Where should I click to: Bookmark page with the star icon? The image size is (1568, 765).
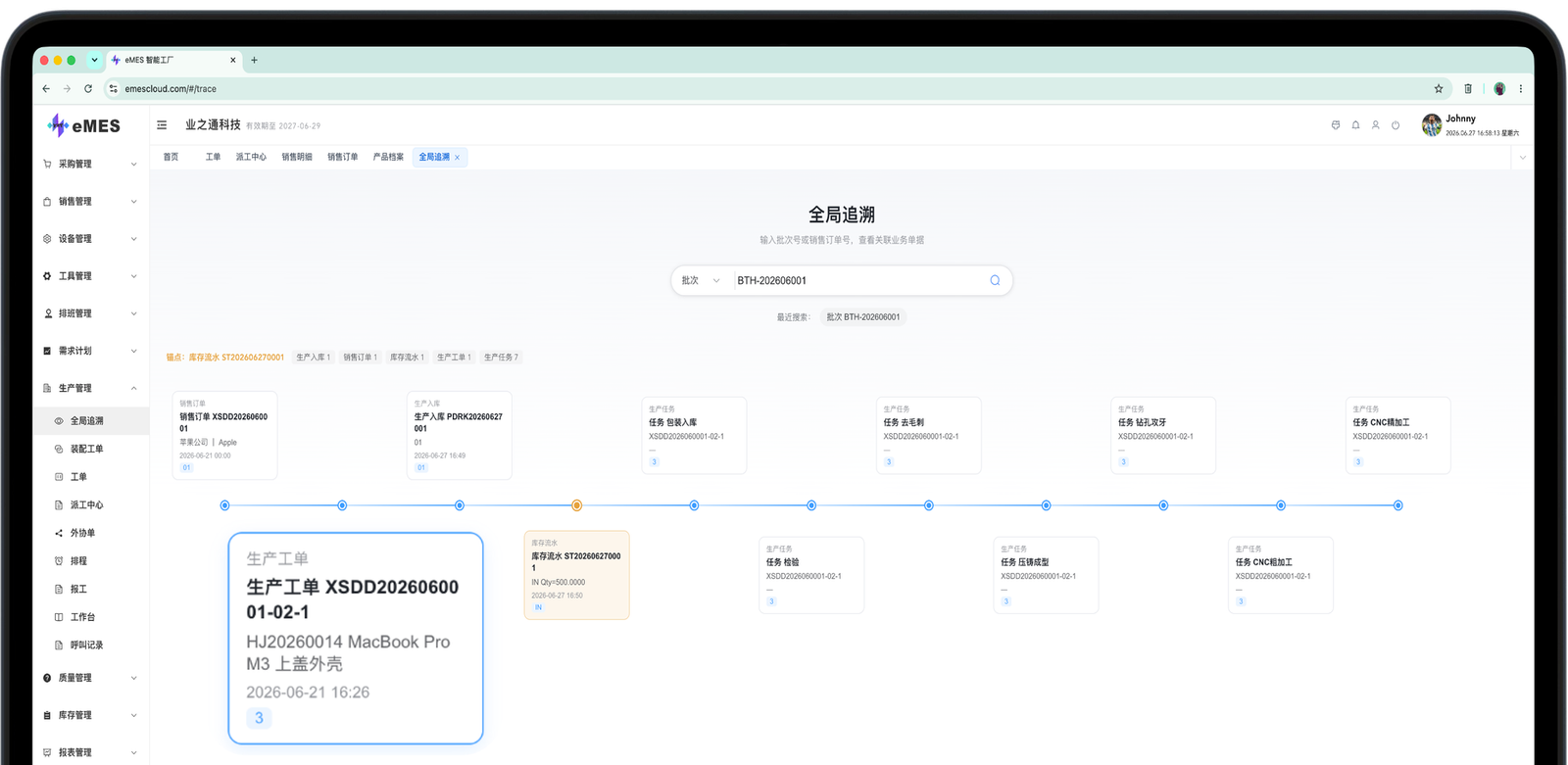pos(1439,88)
